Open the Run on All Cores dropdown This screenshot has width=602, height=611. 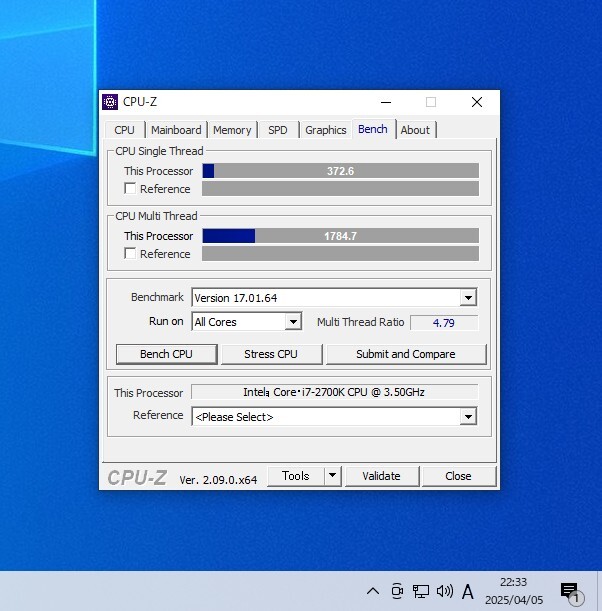(293, 322)
